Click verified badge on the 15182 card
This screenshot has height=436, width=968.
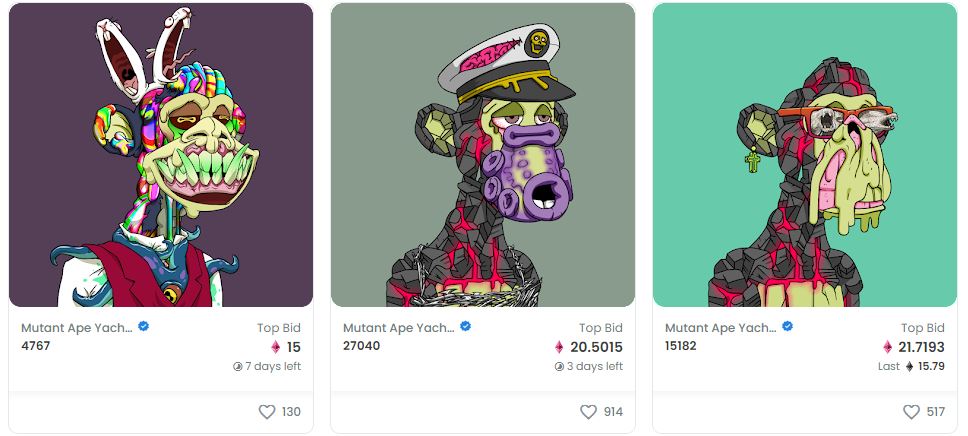(788, 326)
